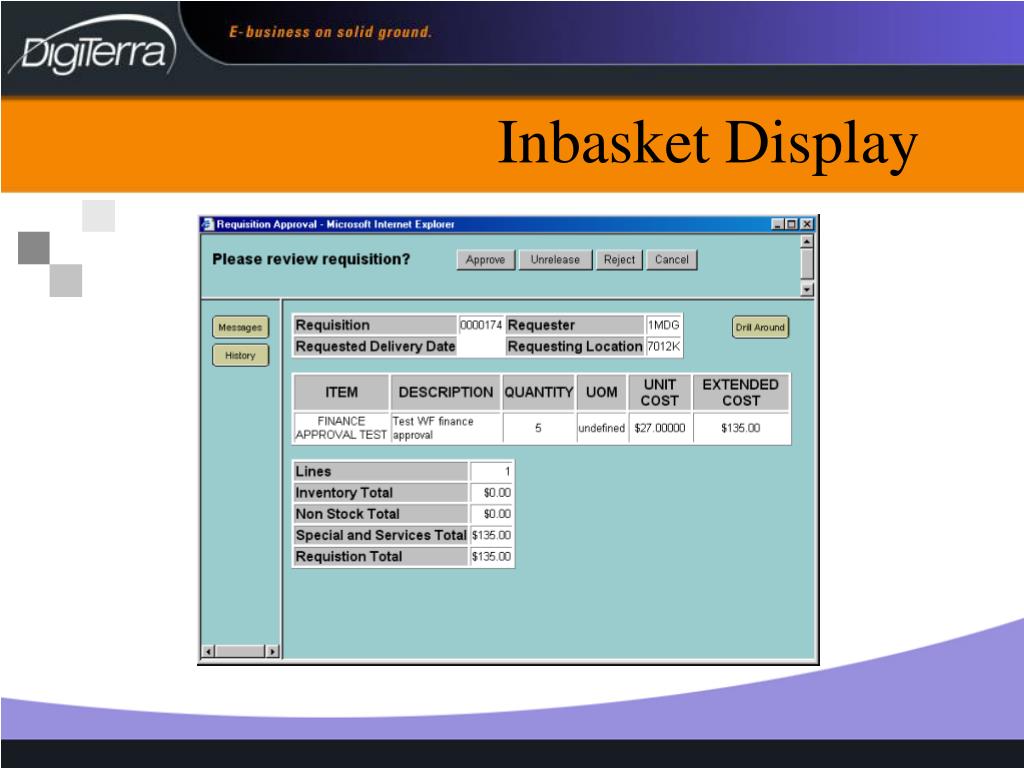Click the Requesting Location label
1024x768 pixels.
575,346
